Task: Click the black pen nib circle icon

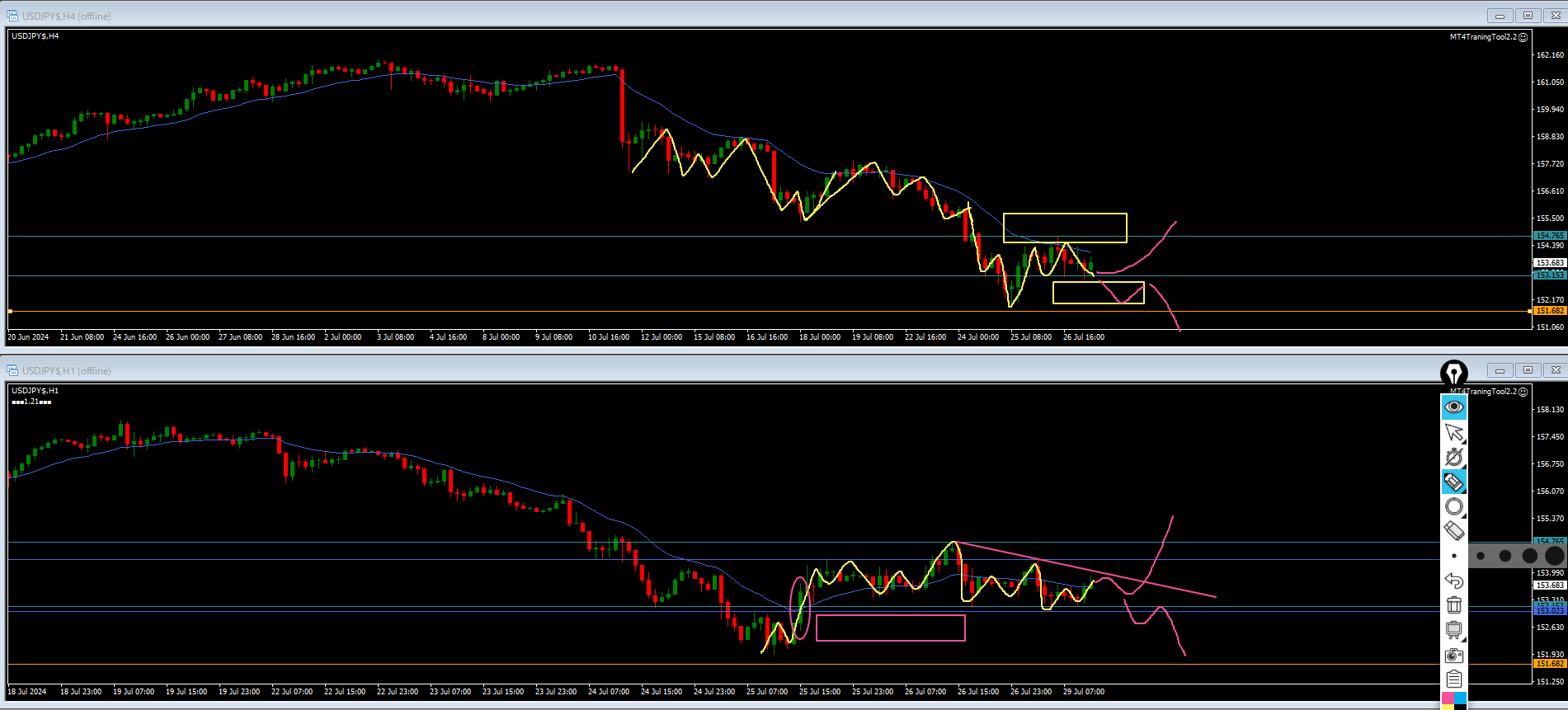Action: click(x=1453, y=373)
